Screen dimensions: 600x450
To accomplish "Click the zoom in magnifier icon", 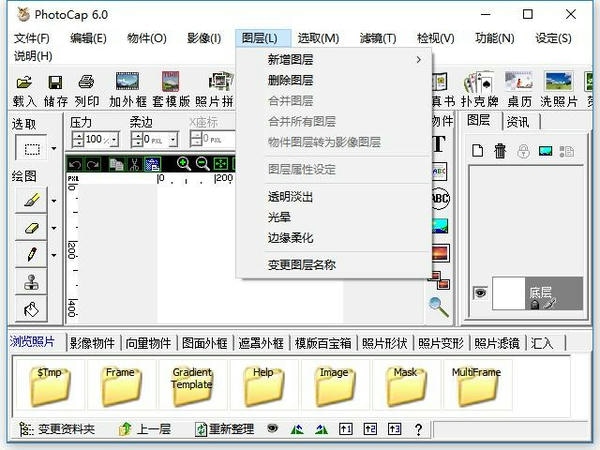I will [x=184, y=164].
